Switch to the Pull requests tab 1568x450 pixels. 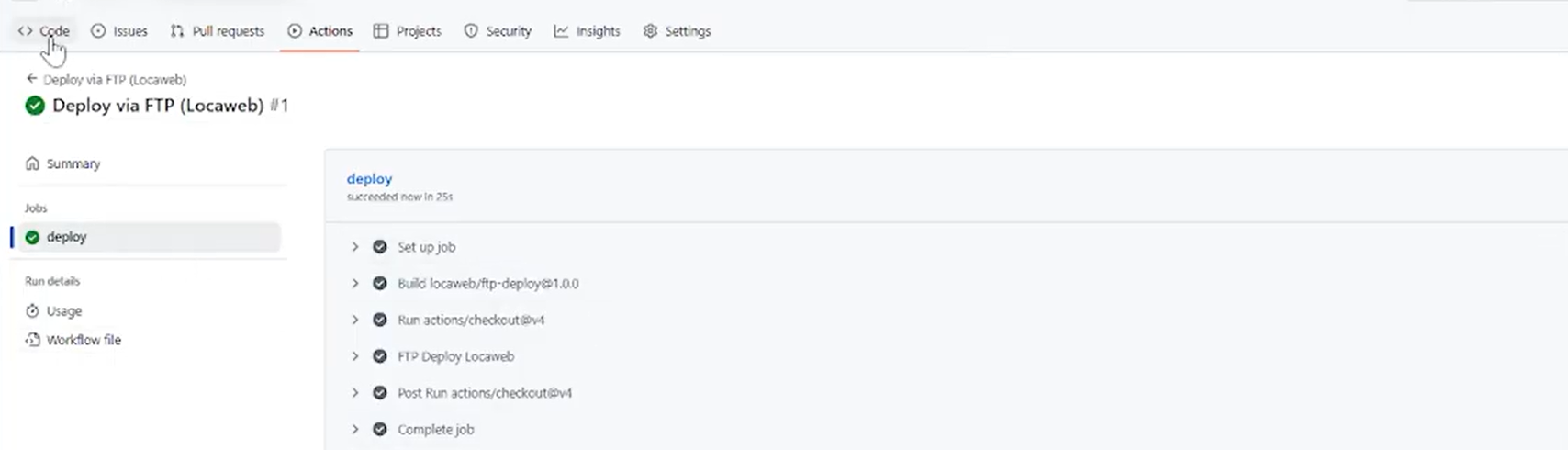click(x=228, y=31)
